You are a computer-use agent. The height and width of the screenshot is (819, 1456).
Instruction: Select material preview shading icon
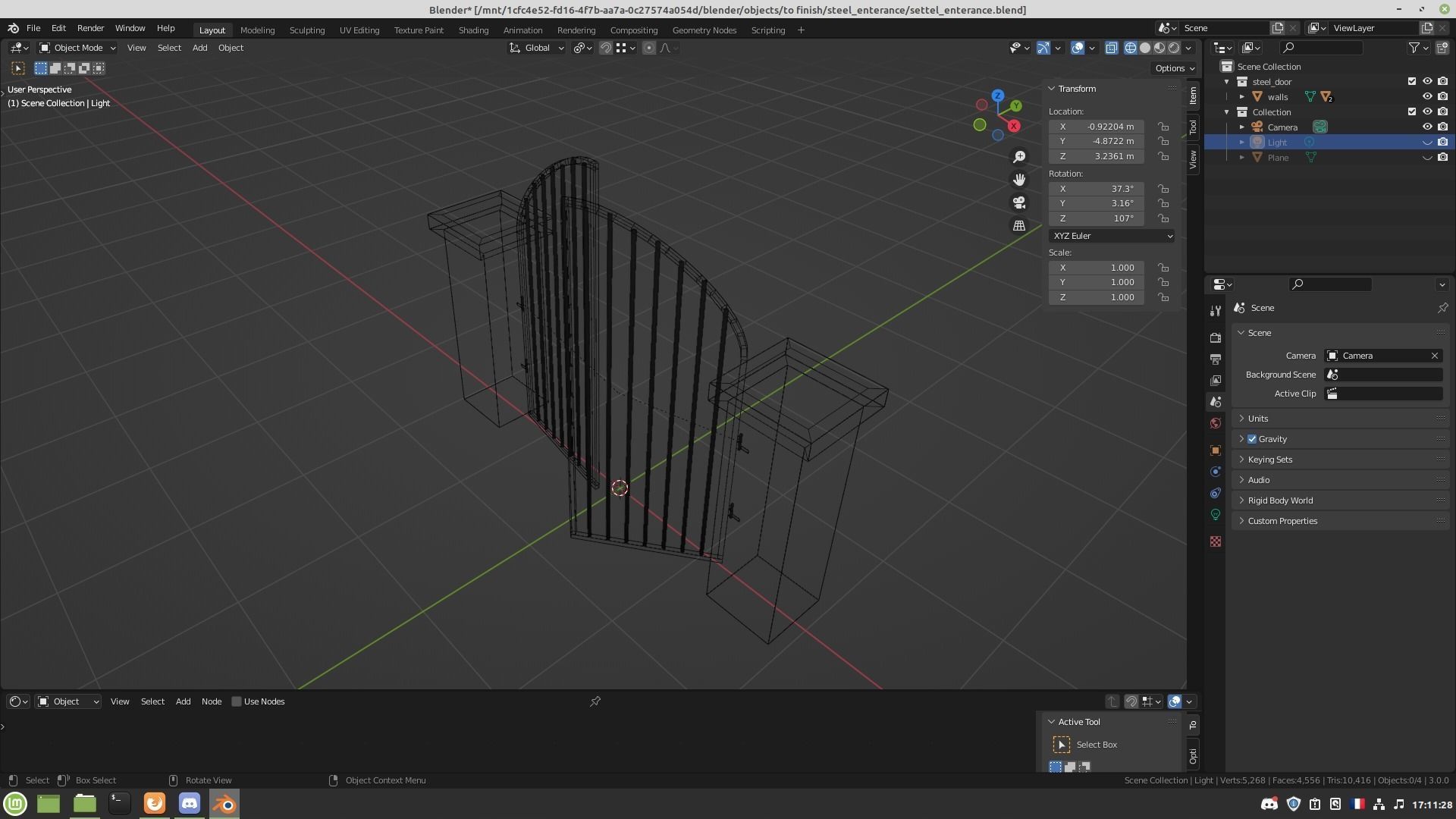click(x=1159, y=48)
